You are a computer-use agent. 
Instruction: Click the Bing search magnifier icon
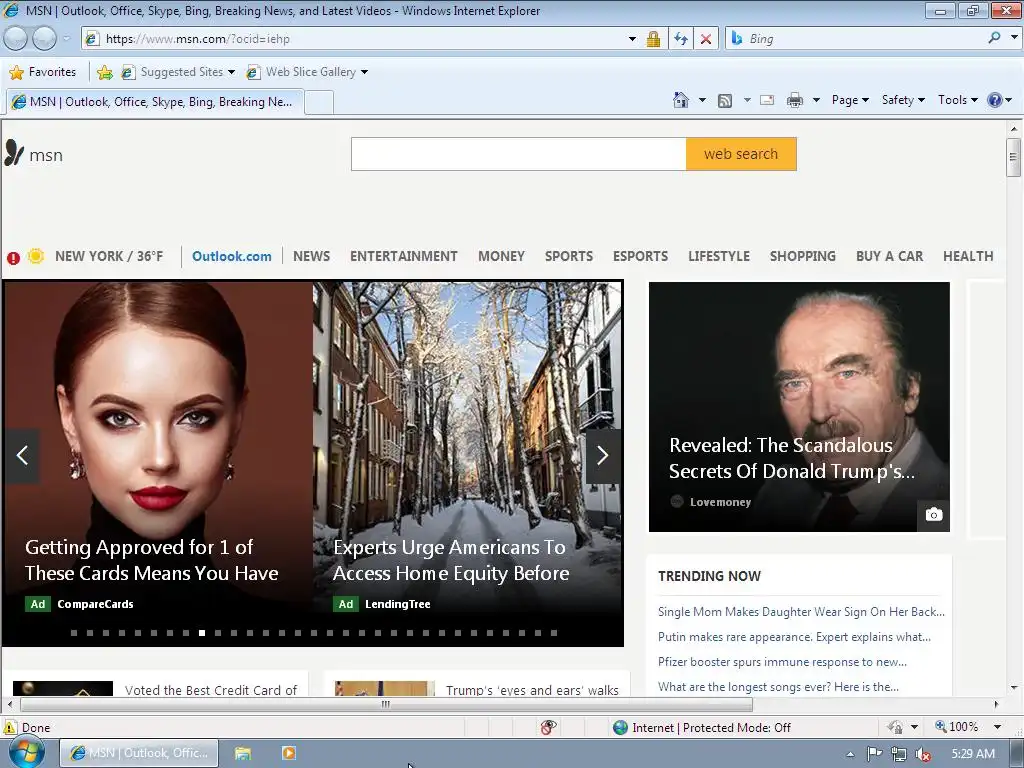click(995, 38)
